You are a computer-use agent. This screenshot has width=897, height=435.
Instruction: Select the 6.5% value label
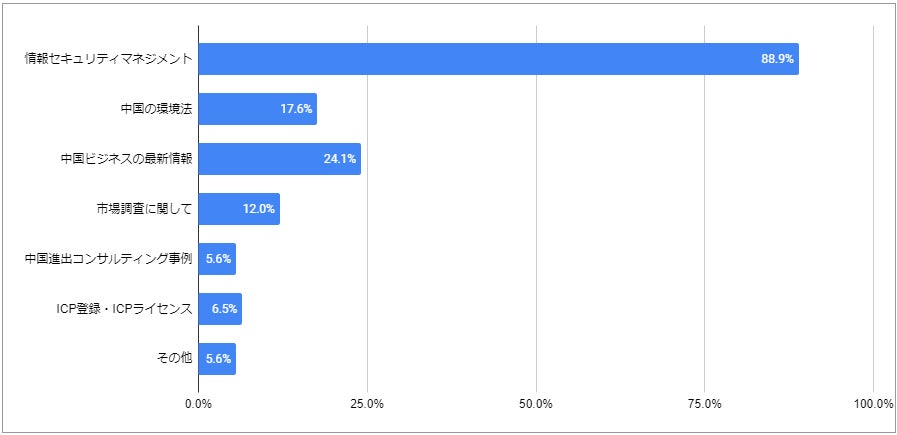224,309
